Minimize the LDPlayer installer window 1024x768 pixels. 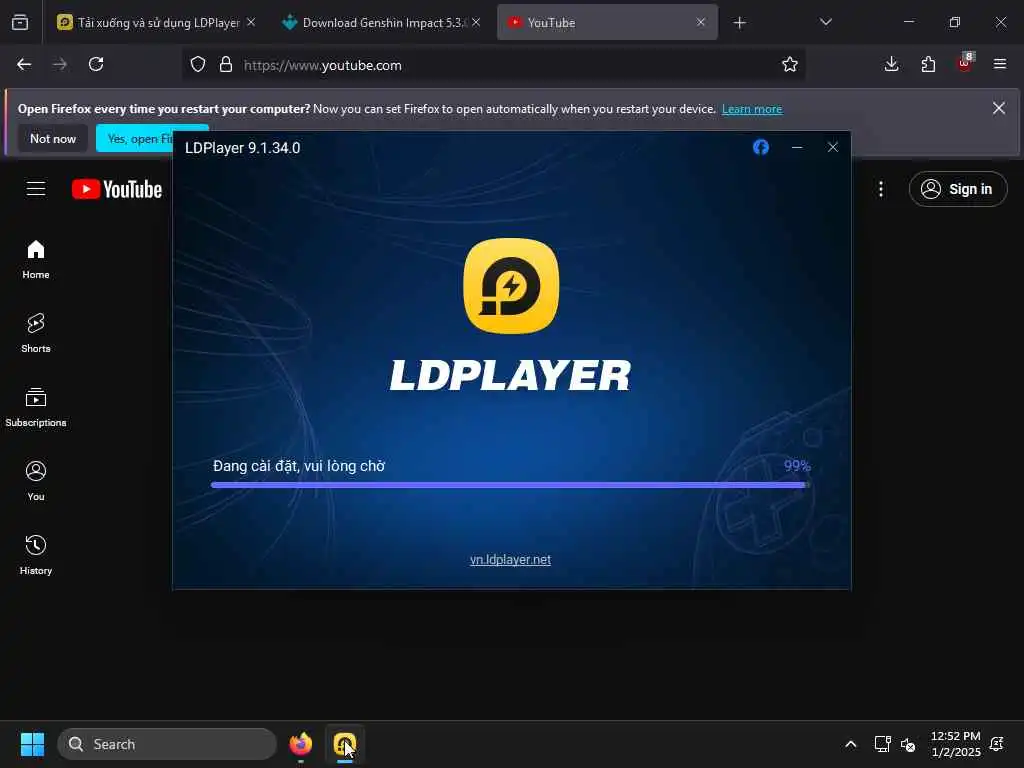(797, 147)
